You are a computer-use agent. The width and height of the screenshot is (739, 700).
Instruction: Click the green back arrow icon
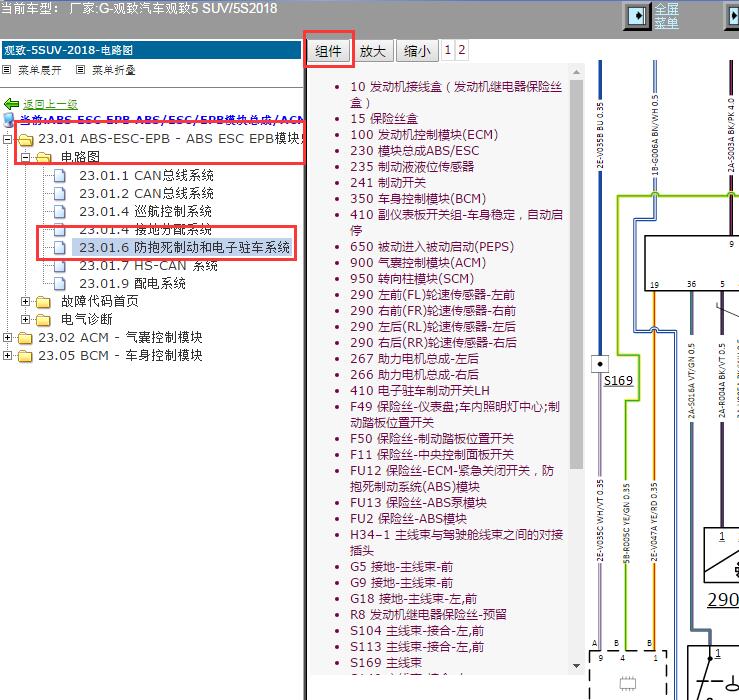[11, 104]
